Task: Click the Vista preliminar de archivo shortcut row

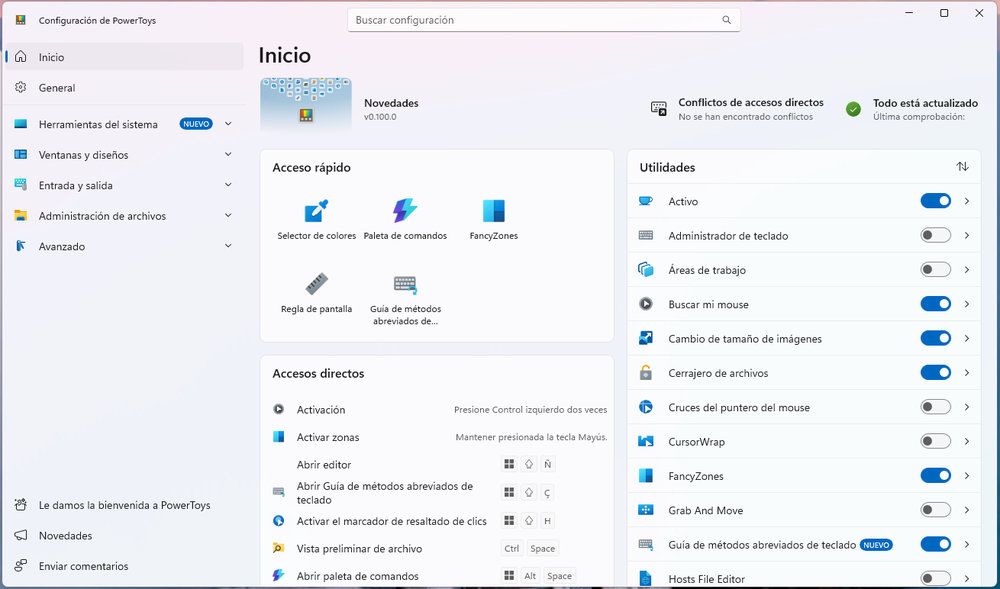Action: tap(439, 548)
